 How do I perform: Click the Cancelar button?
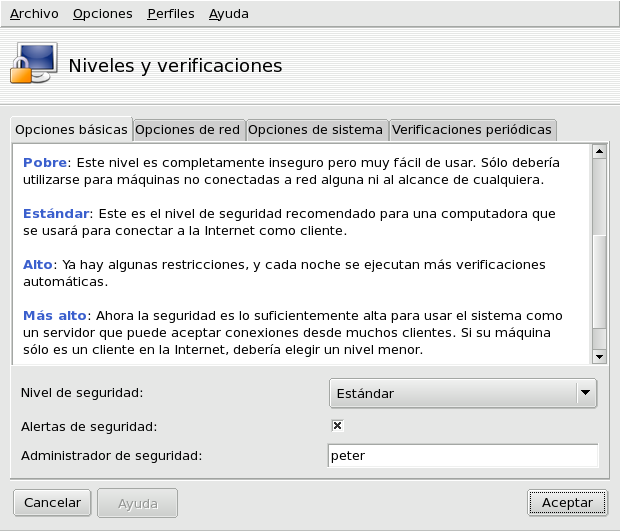click(52, 503)
